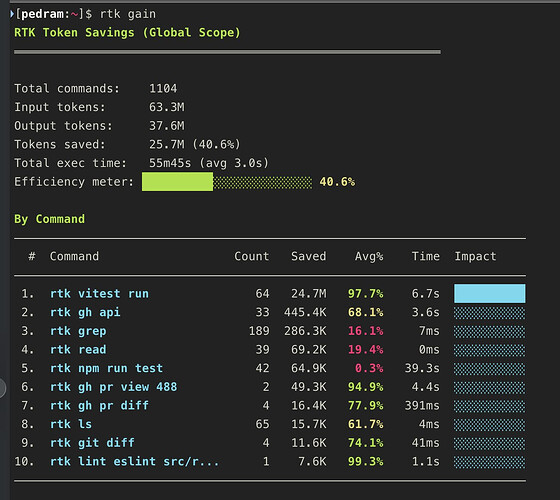Select the 'rtk gh pr diff' command
Screen dimensions: 560x500
tap(99, 406)
